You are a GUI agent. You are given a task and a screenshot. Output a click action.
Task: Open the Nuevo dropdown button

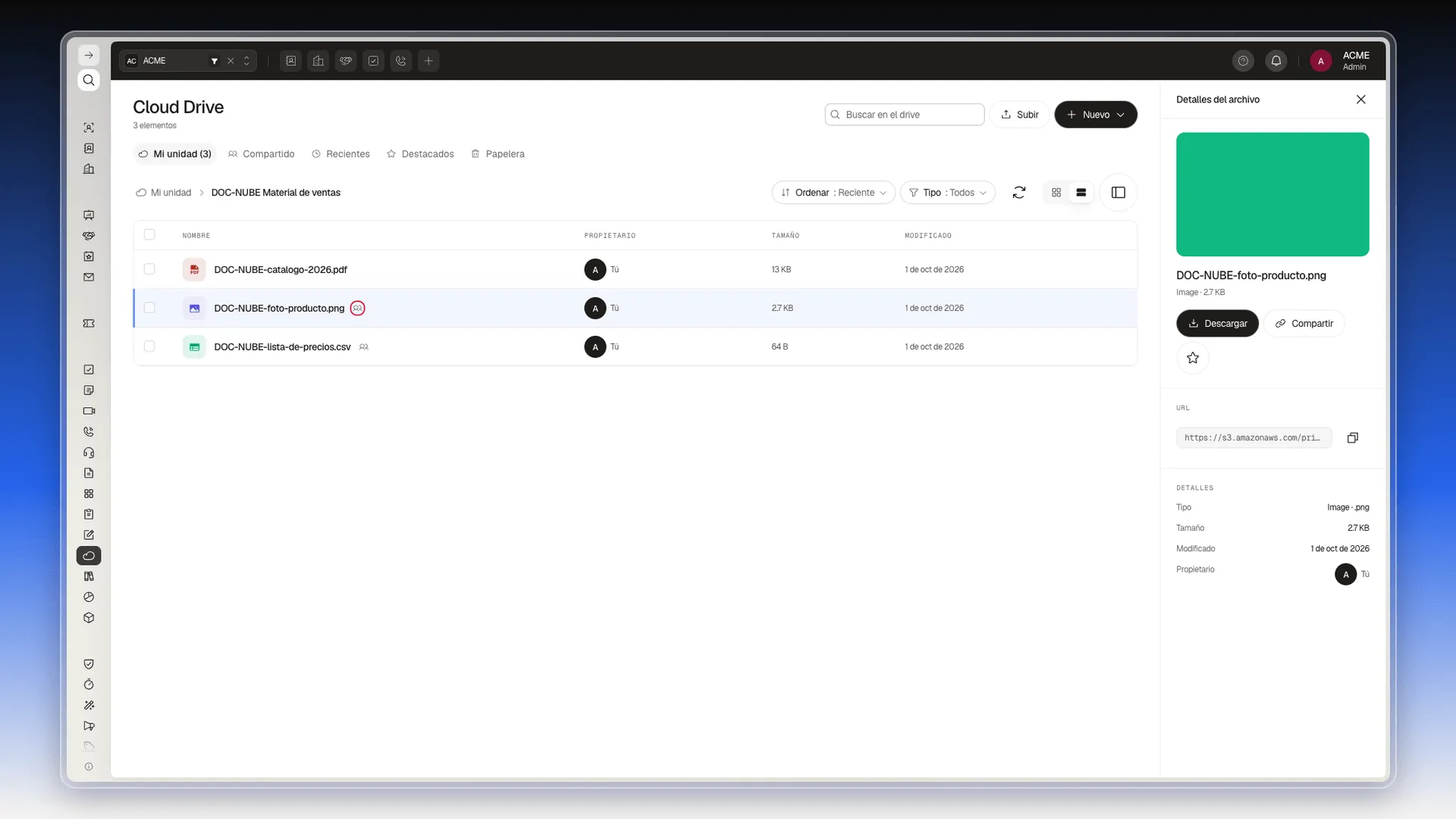[1096, 115]
